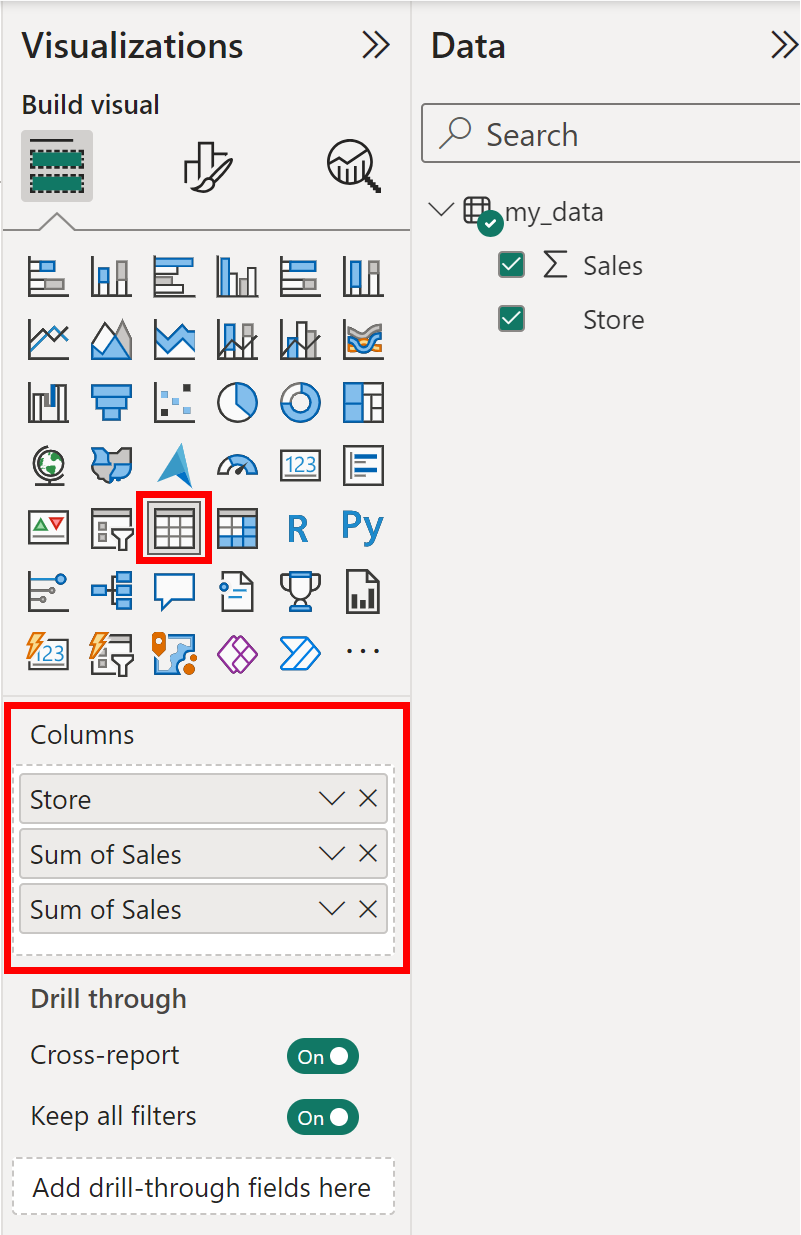The image size is (801, 1235).
Task: Choose the Line chart visual
Action: tap(48, 340)
